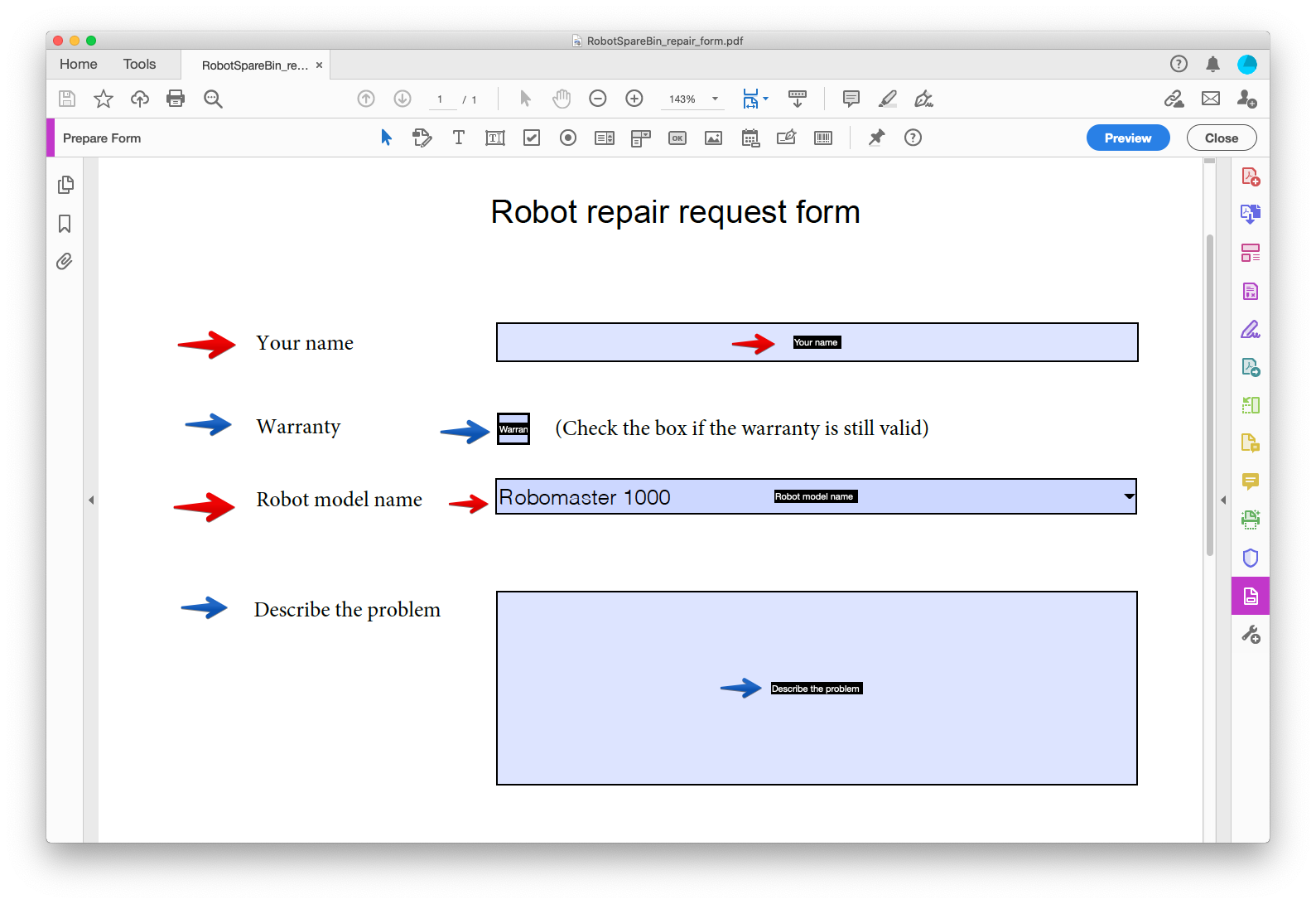Screen dimensions: 1316x904
Task: Open the Robot model name dropdown arrow
Action: pos(1128,496)
